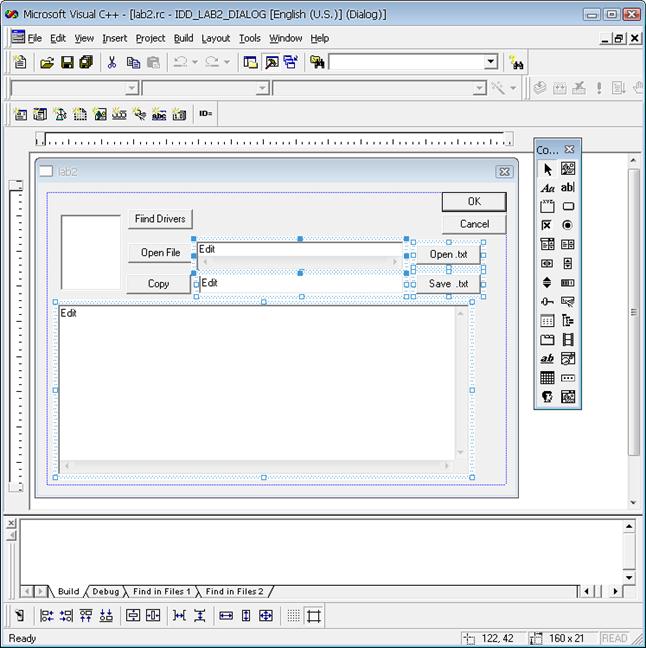The image size is (646, 648).
Task: Make selected controls the same size
Action: pos(266,616)
